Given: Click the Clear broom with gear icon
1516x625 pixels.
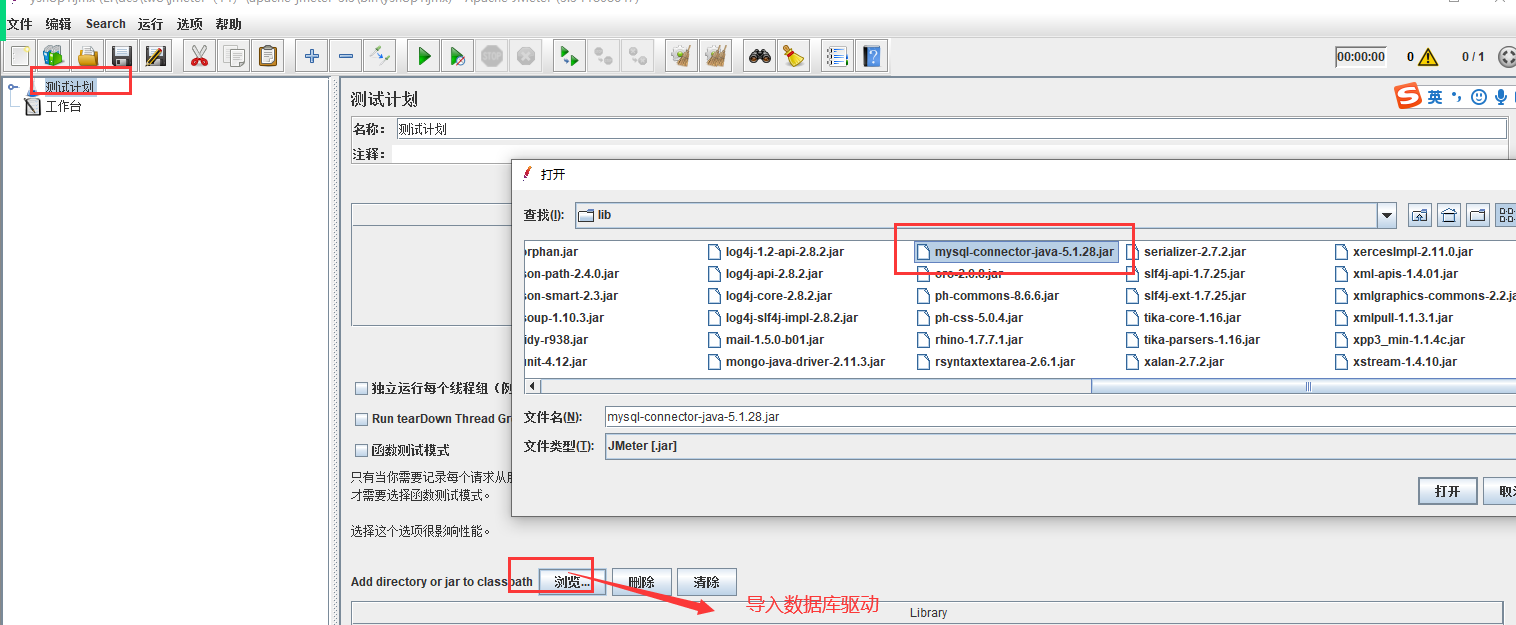Looking at the screenshot, I should pos(681,56).
